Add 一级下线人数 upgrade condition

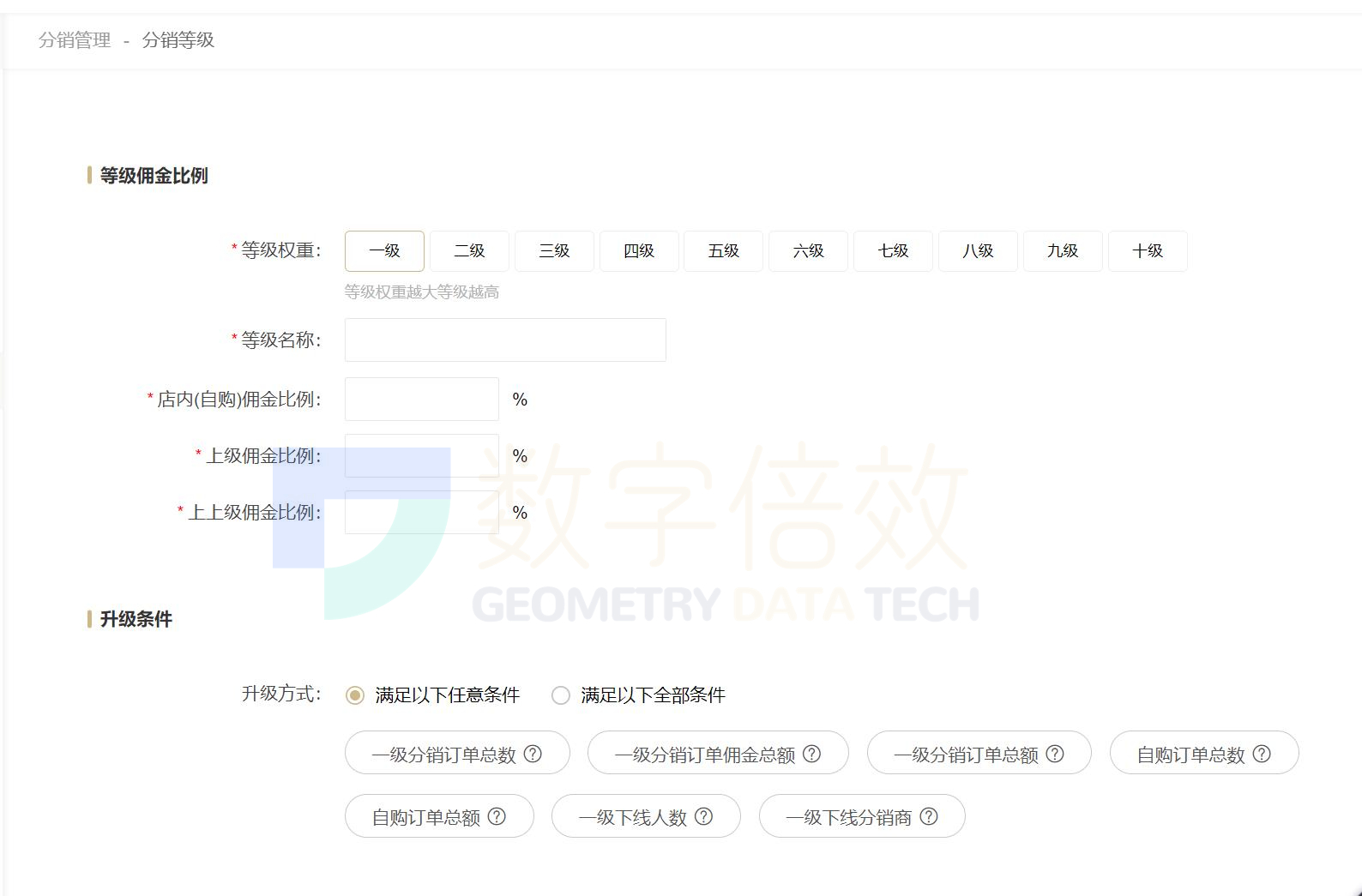[633, 817]
